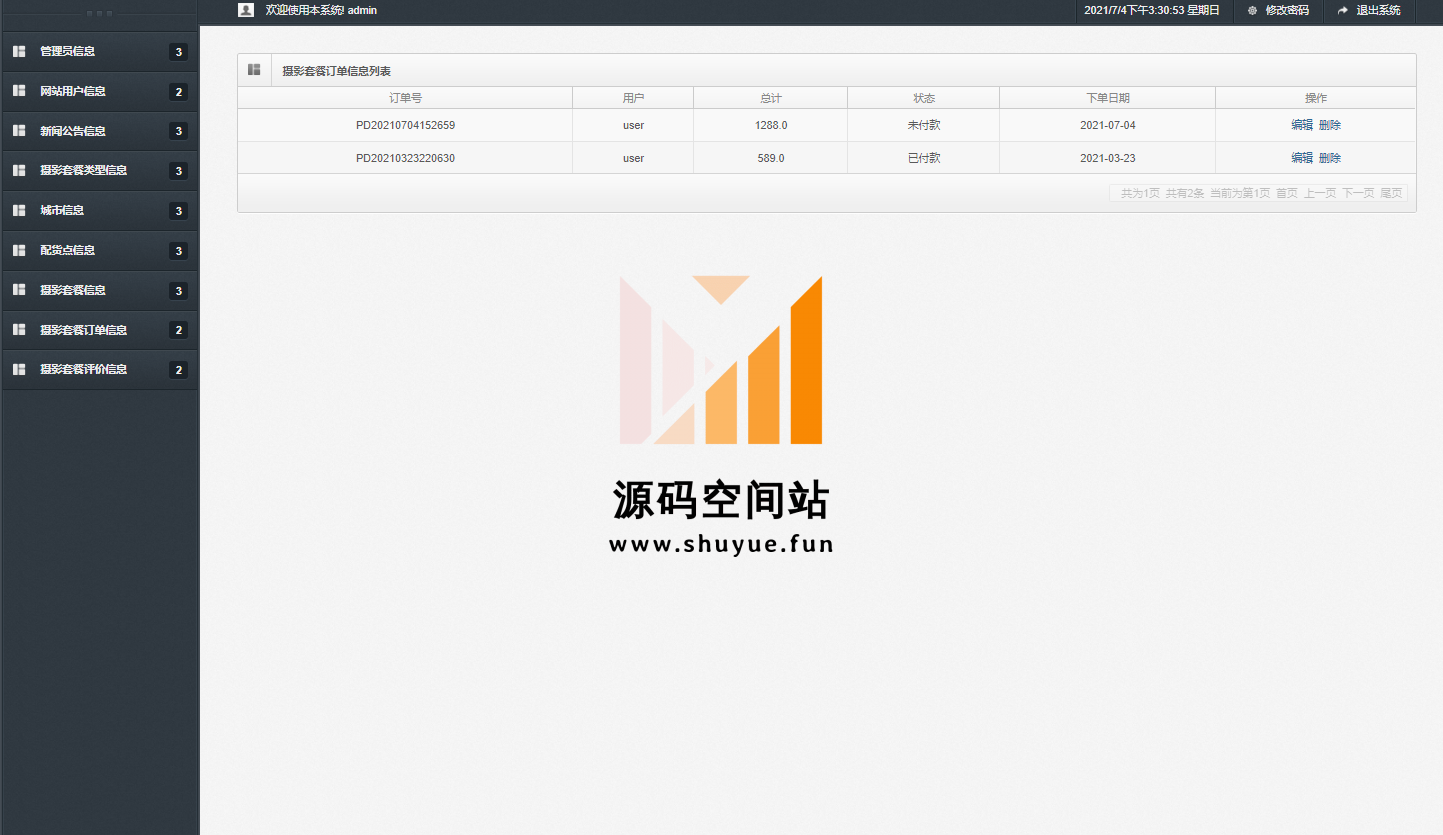Click the 摄影套餐评价信息 sidebar icon
1443x835 pixels.
pos(19,370)
